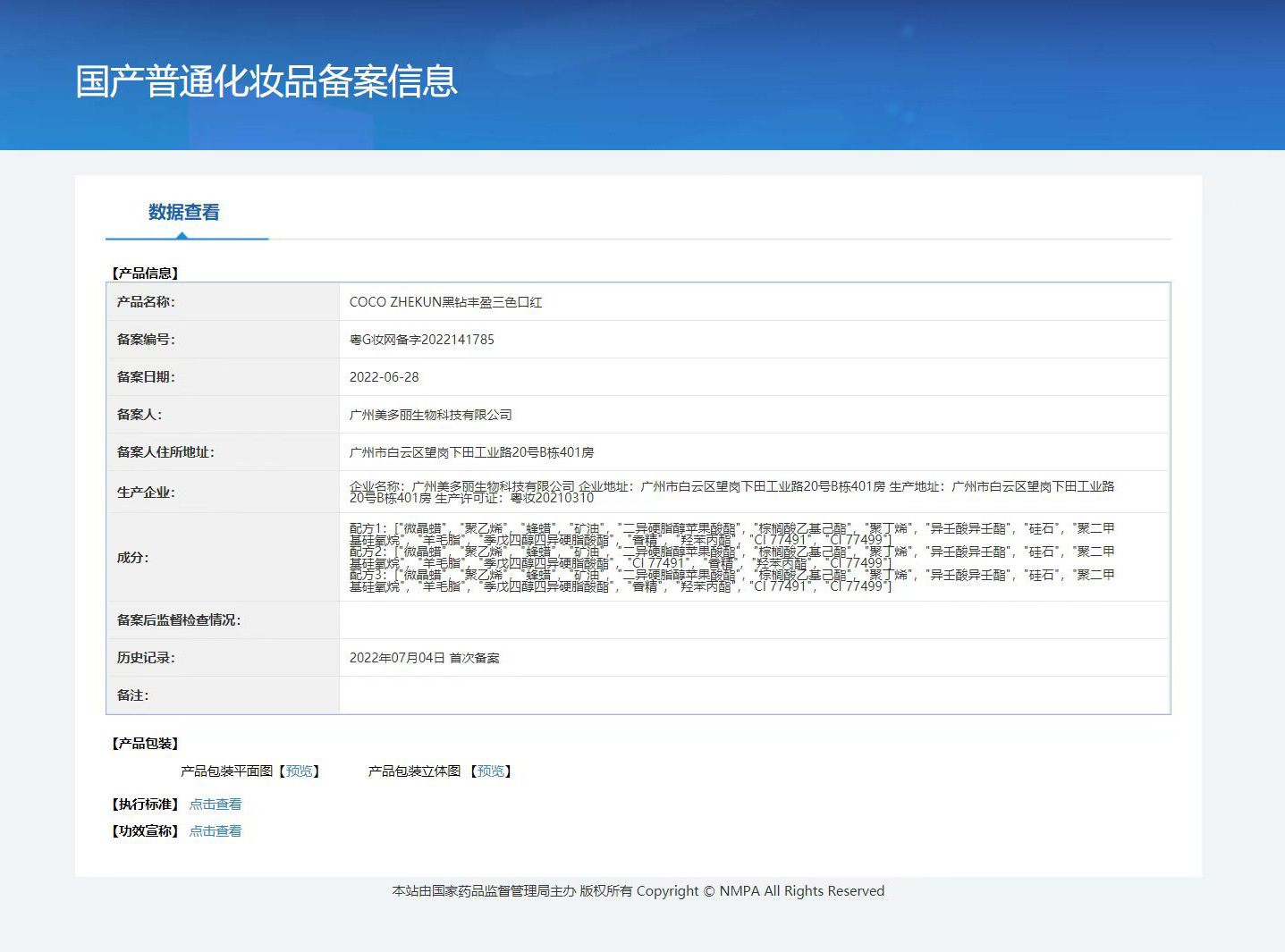Click the 【产品信息】 section heading

(x=145, y=274)
